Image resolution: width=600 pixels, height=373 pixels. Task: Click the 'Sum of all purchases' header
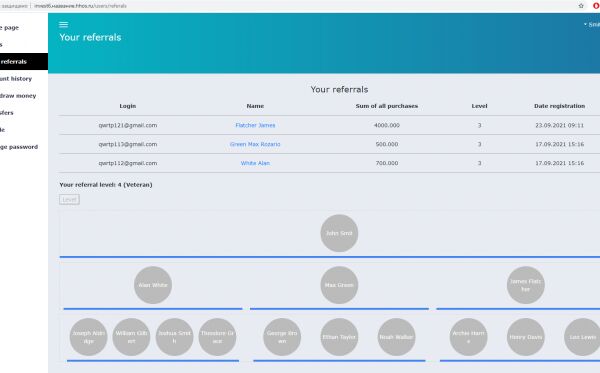click(386, 106)
